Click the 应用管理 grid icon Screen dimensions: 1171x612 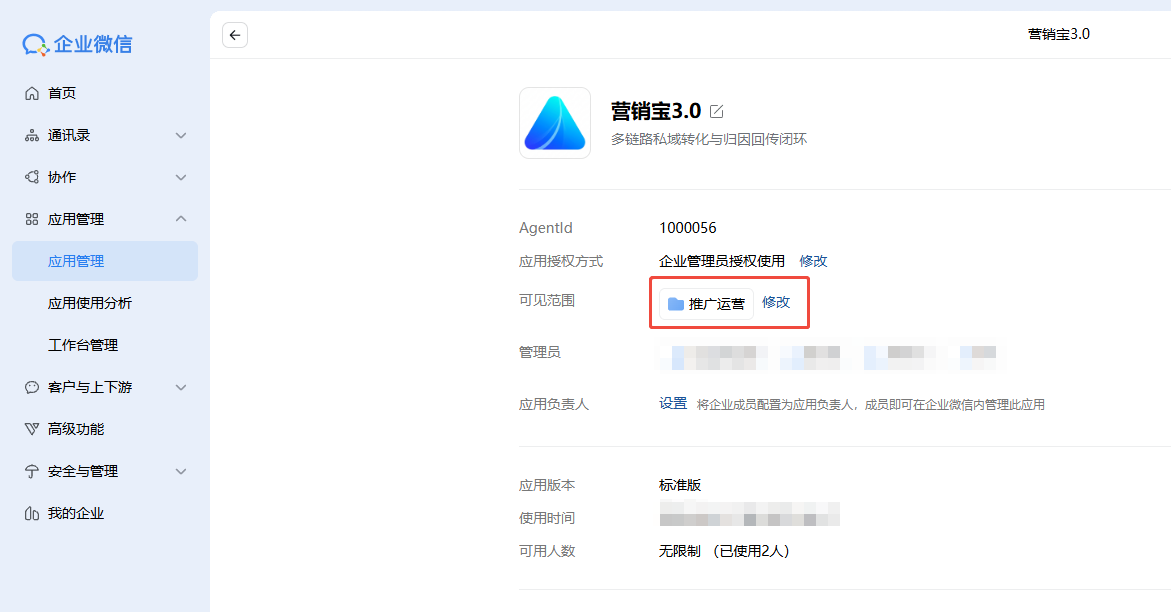pos(31,219)
